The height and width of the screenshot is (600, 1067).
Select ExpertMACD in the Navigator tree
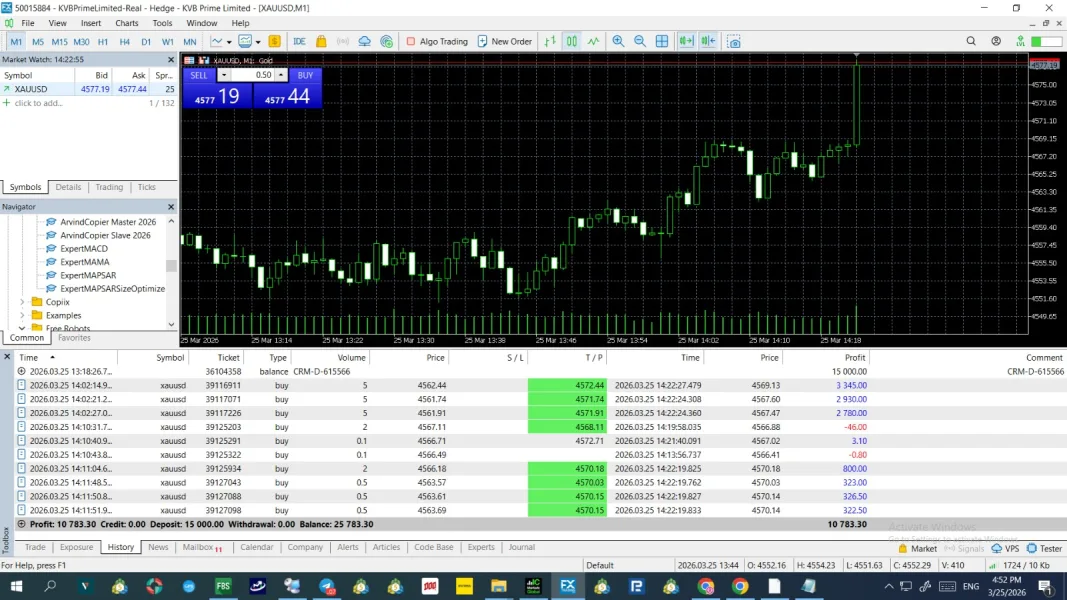pyautogui.click(x=83, y=248)
